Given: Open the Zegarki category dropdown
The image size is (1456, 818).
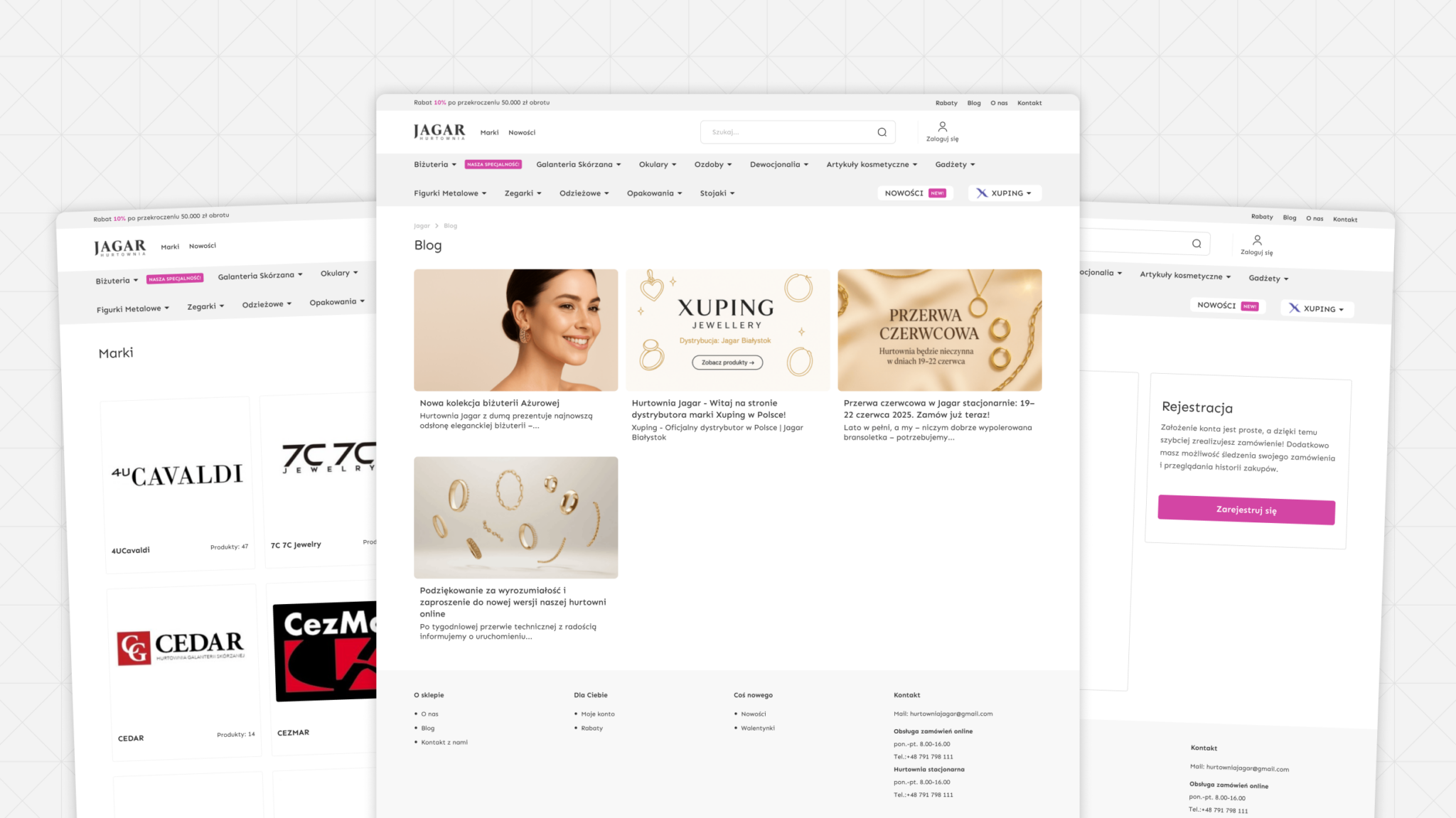Looking at the screenshot, I should (x=523, y=193).
